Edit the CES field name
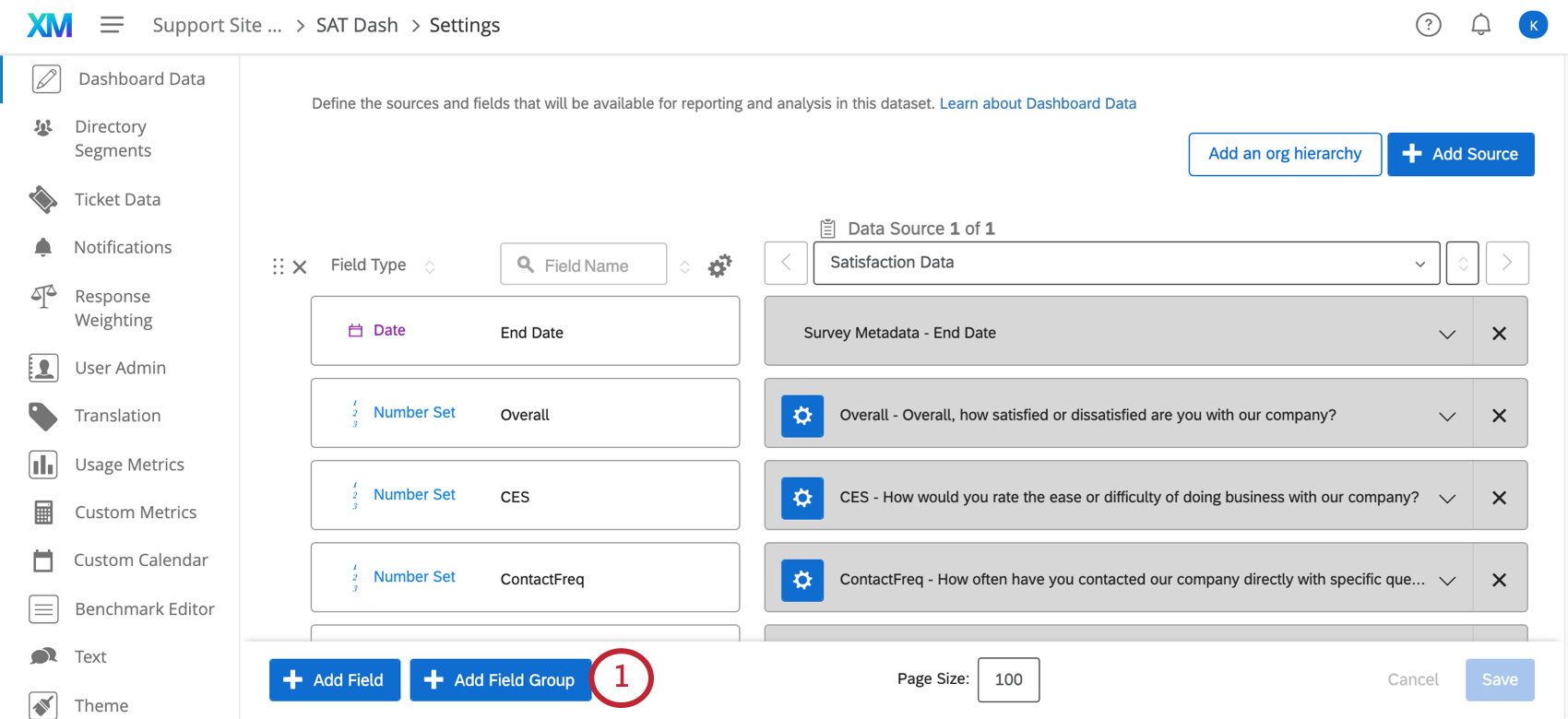Viewport: 1568px width, 719px height. point(515,497)
